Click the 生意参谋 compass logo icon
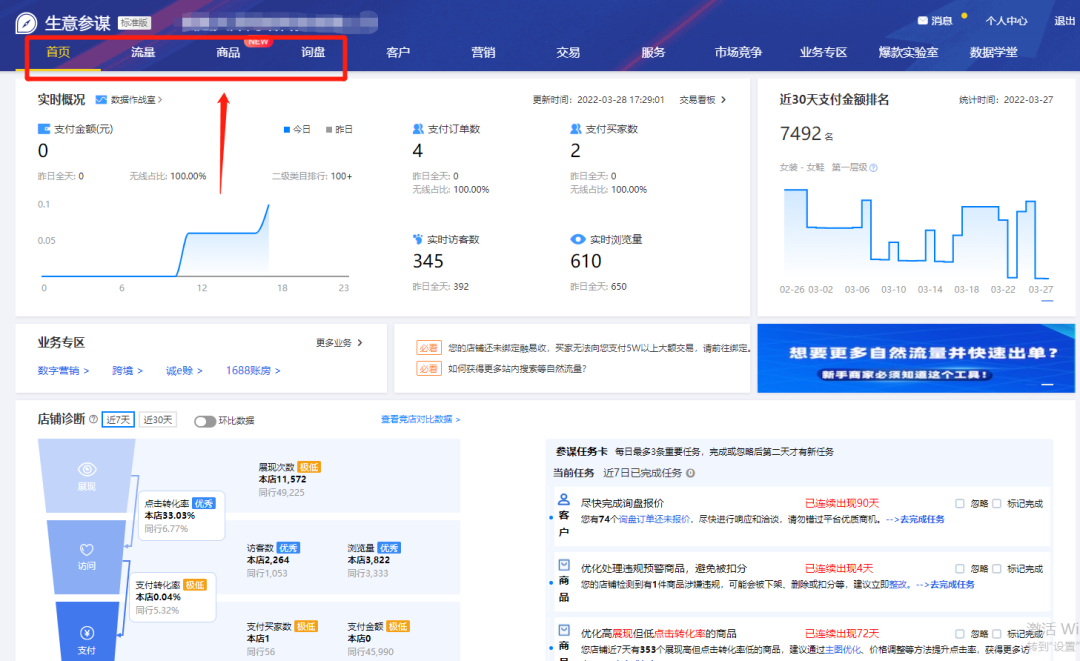Screen dimensions: 1080x661 click(26, 23)
